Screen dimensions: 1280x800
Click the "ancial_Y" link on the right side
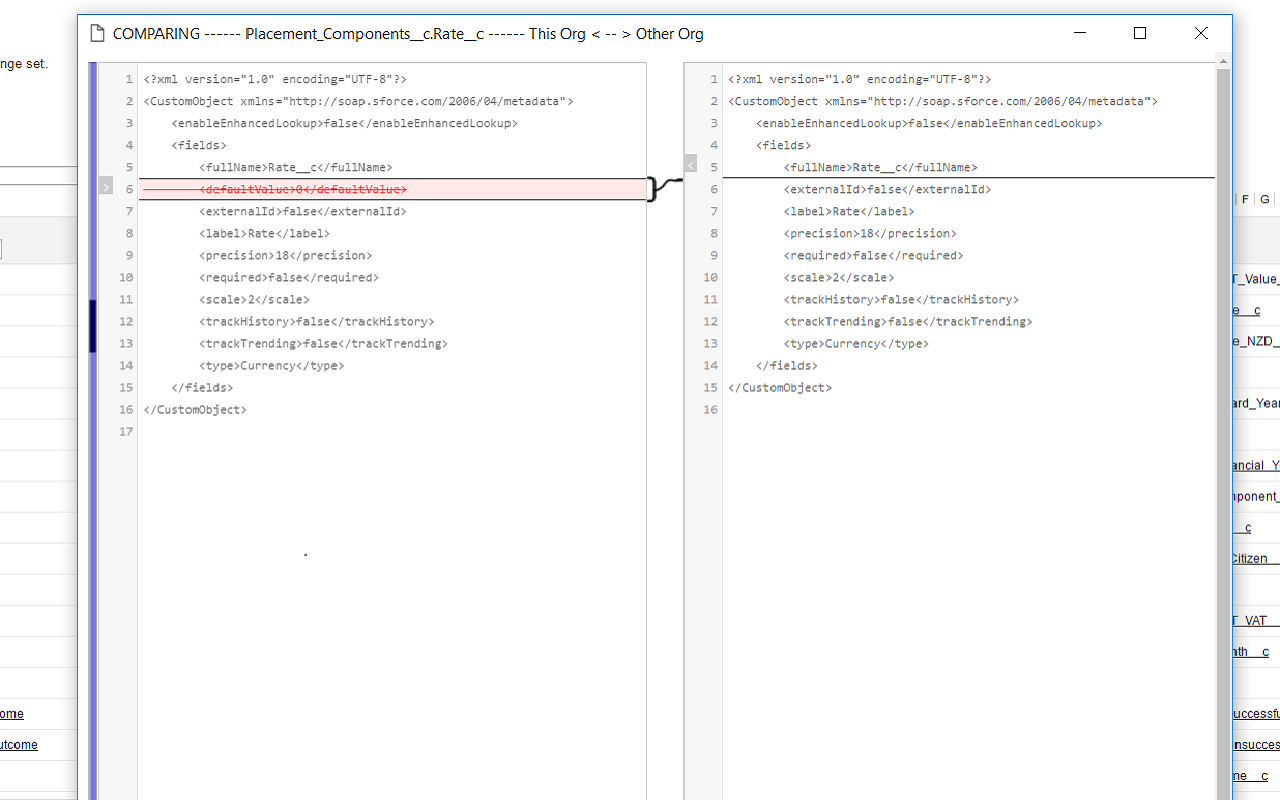click(x=1253, y=465)
